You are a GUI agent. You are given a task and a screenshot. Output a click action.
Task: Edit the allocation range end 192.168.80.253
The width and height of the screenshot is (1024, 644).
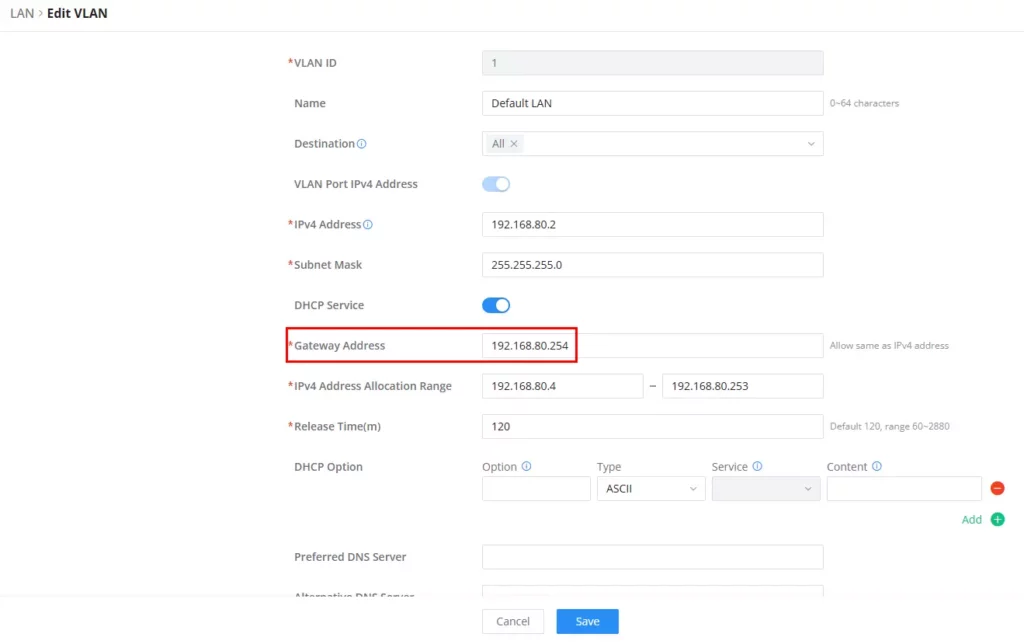[743, 386]
